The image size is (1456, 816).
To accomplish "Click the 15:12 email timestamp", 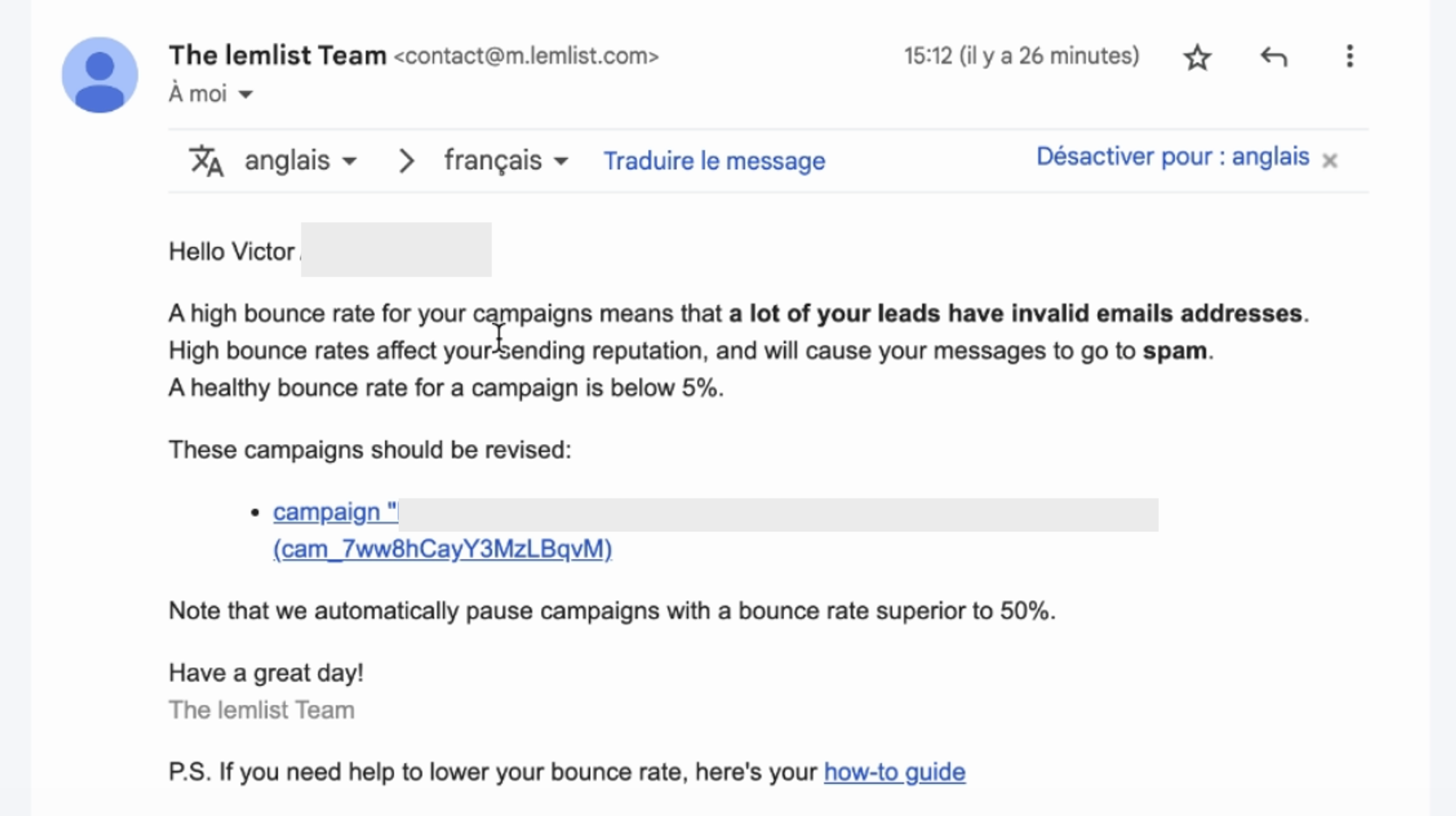I will pos(1021,56).
